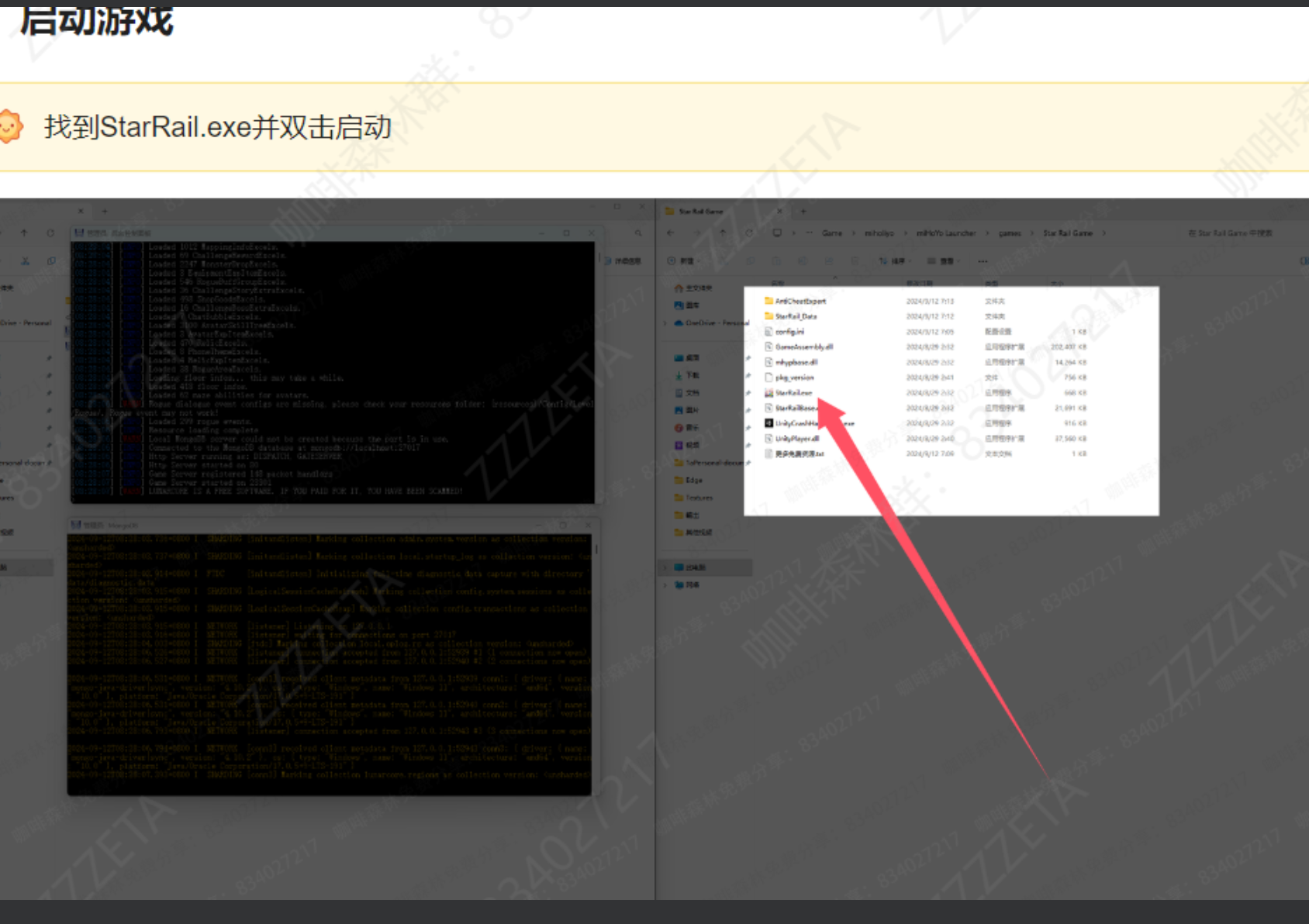
Task: Click the 'miHoYo Launcher' breadcrumb segment
Action: point(945,233)
